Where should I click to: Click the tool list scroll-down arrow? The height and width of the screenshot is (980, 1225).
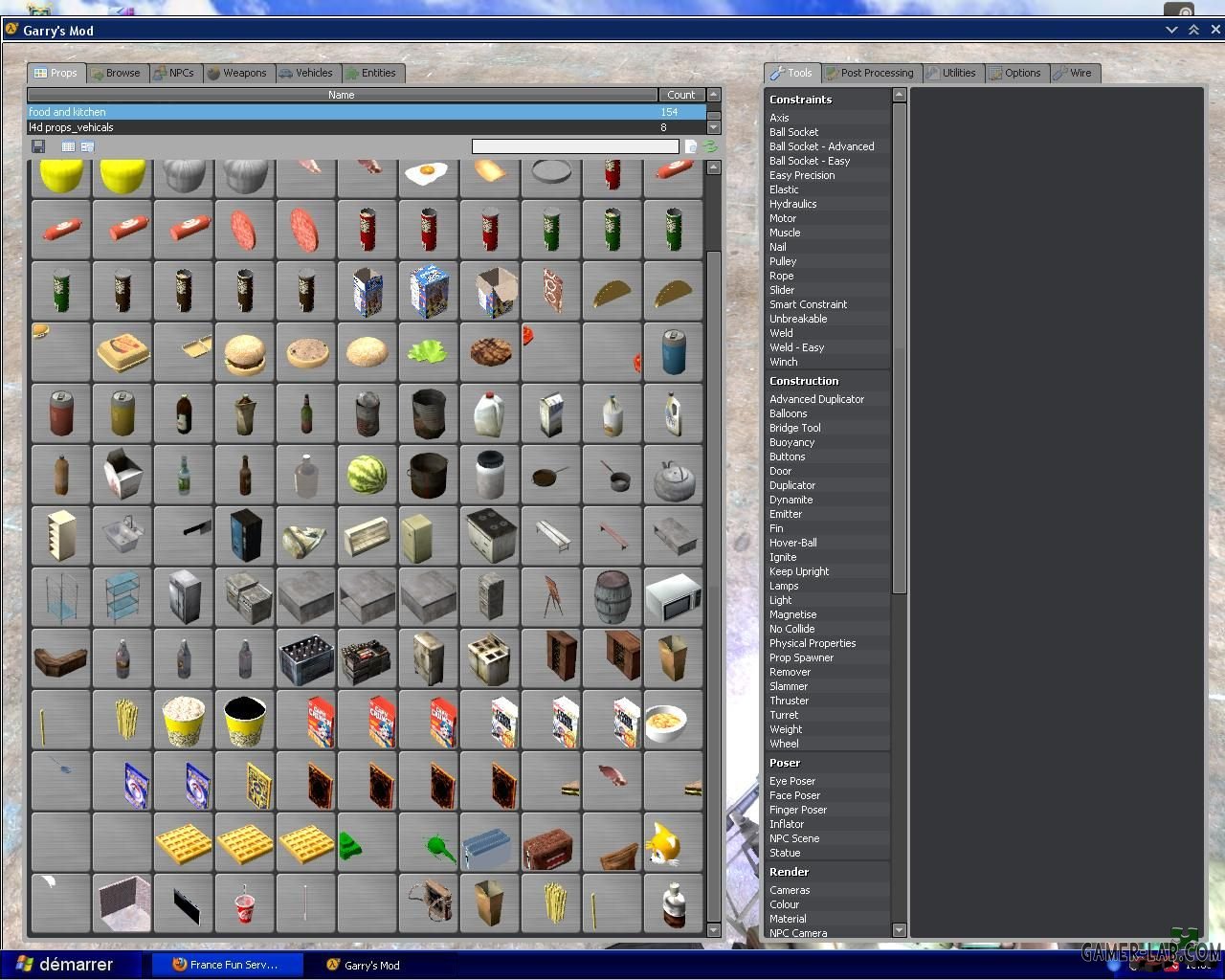899,930
